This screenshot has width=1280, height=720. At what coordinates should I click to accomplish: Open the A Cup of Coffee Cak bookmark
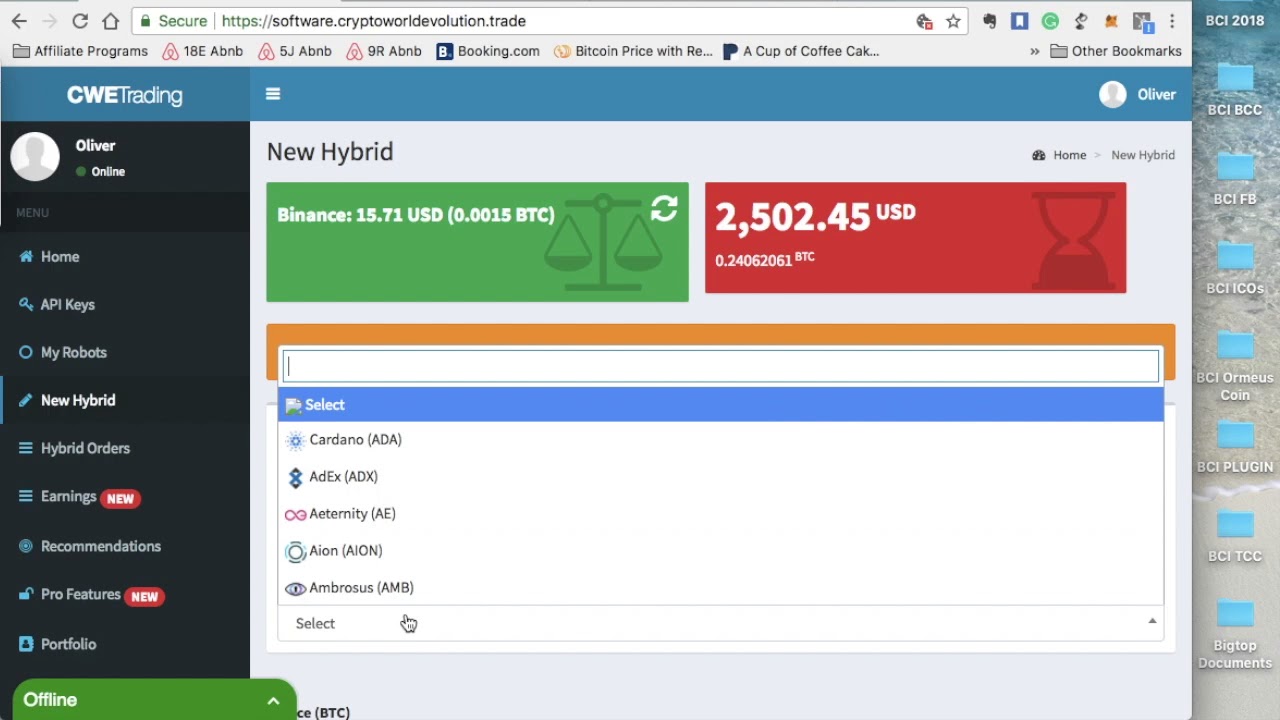pyautogui.click(x=801, y=51)
